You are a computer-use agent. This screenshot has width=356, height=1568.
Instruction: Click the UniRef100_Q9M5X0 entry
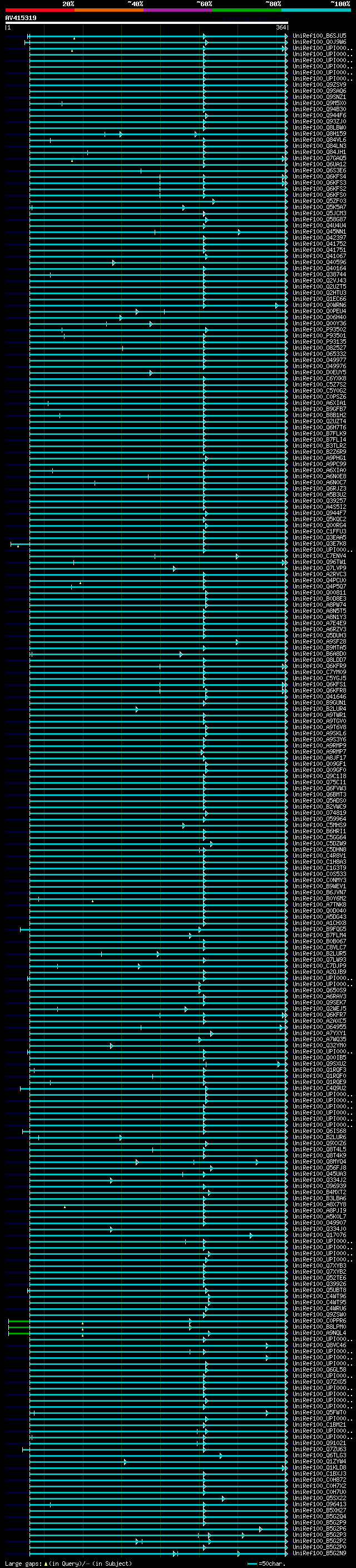[x=319, y=103]
